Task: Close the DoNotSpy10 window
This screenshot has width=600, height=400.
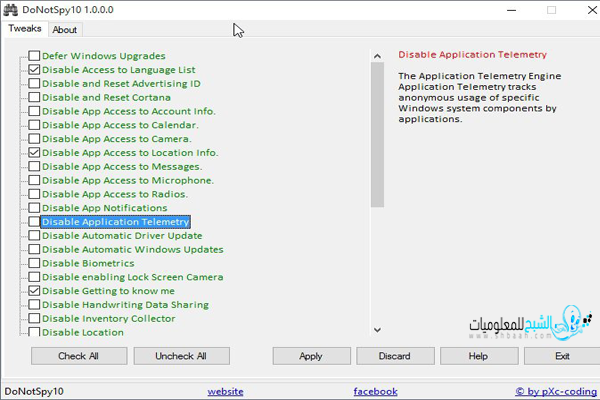Action: point(592,10)
